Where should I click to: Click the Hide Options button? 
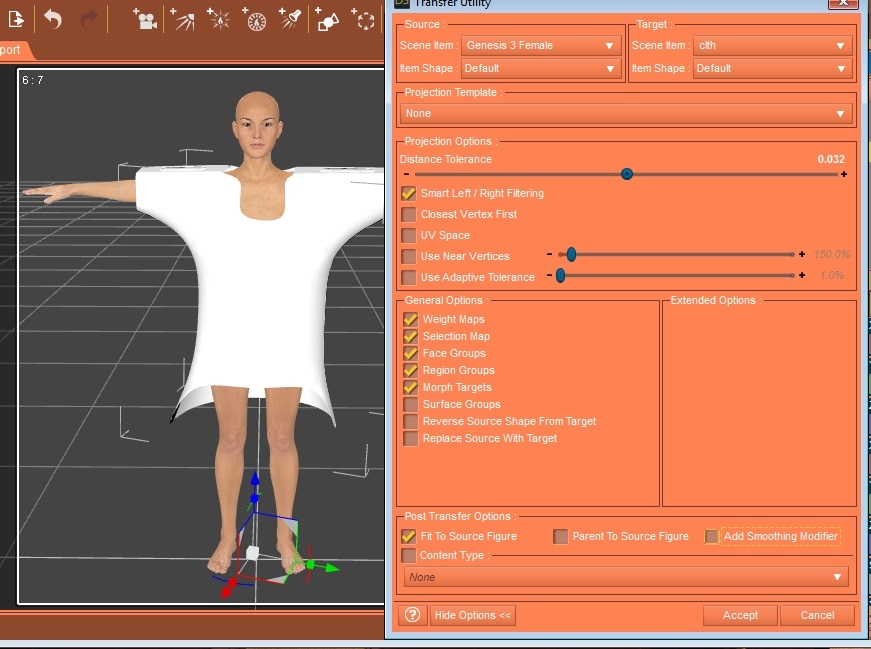tap(473, 615)
